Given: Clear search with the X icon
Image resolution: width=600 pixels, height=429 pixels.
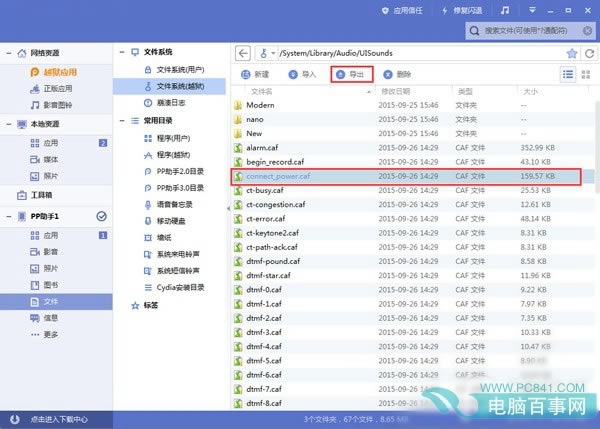Looking at the screenshot, I should point(587,31).
